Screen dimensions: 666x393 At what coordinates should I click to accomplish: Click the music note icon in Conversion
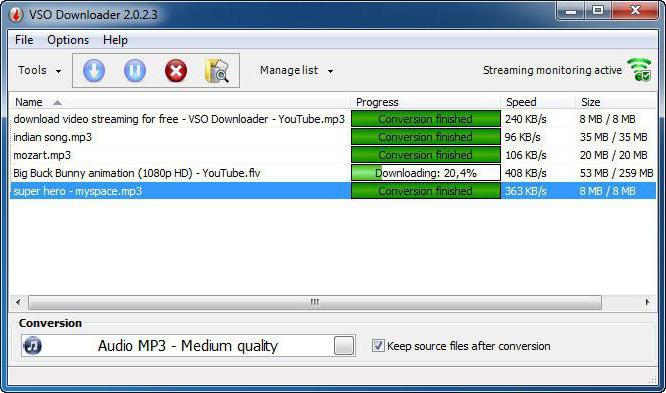click(33, 345)
